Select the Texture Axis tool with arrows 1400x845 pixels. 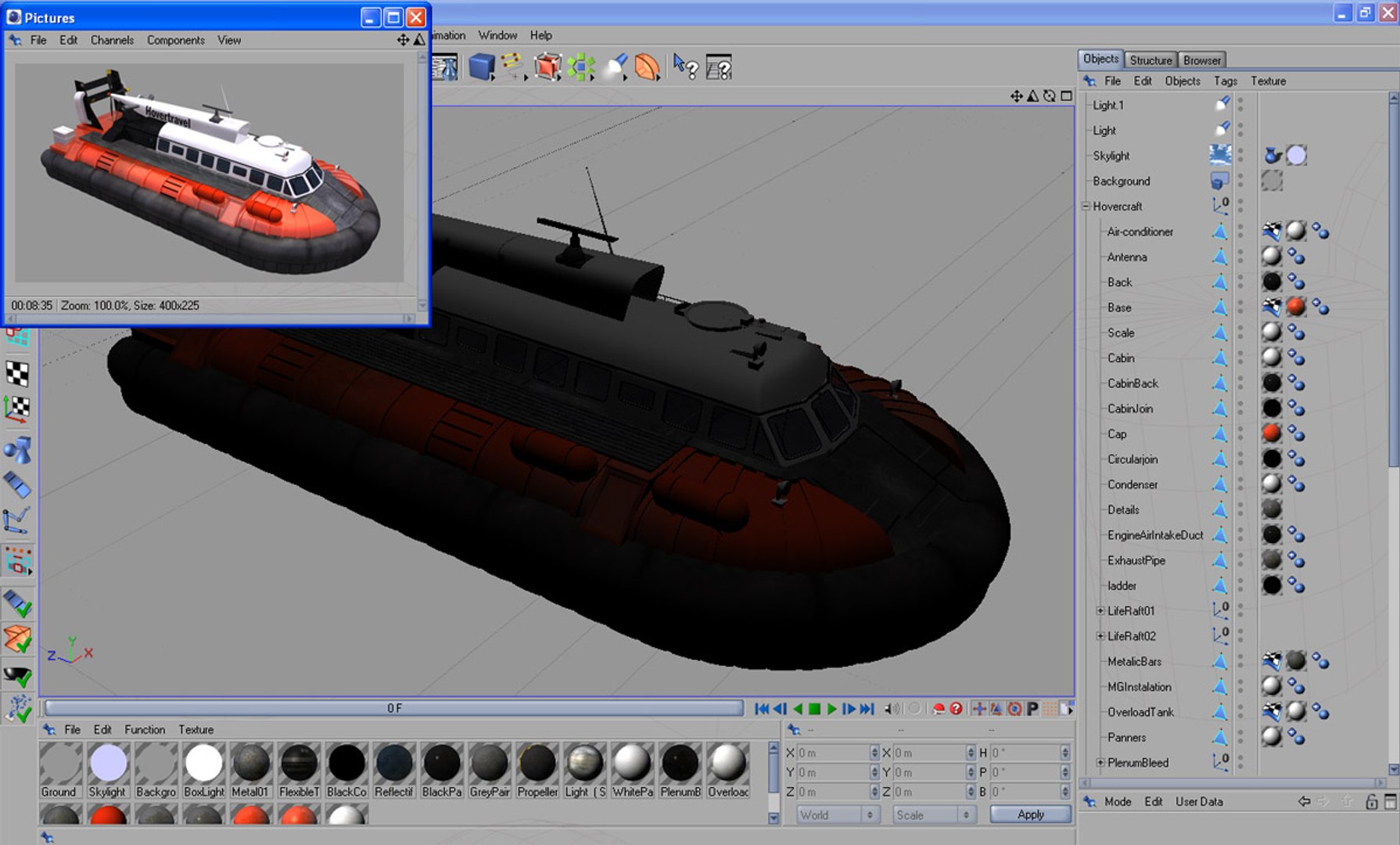pyautogui.click(x=18, y=408)
